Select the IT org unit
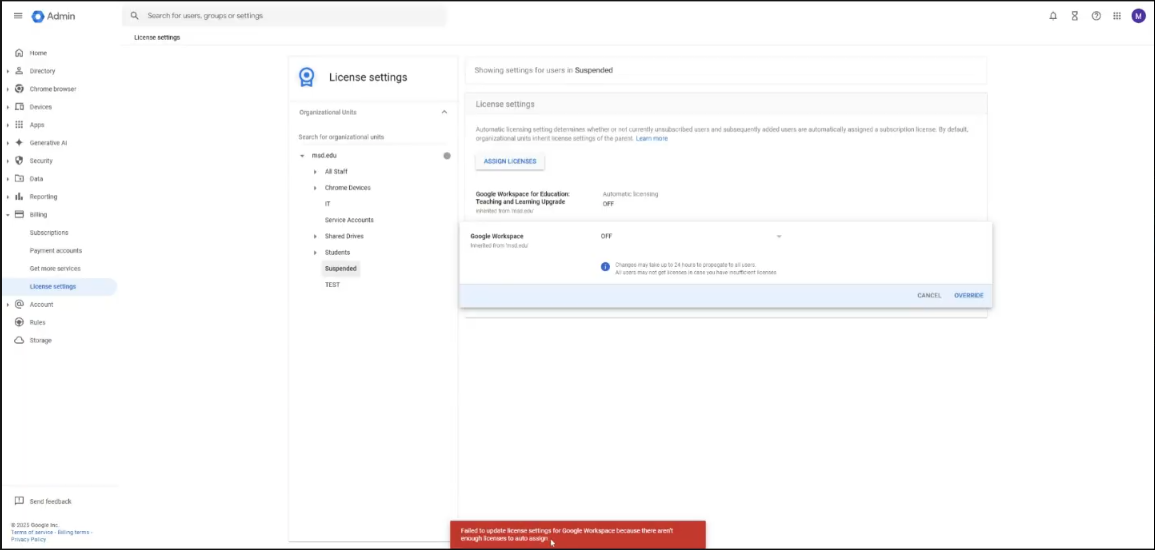 point(328,204)
